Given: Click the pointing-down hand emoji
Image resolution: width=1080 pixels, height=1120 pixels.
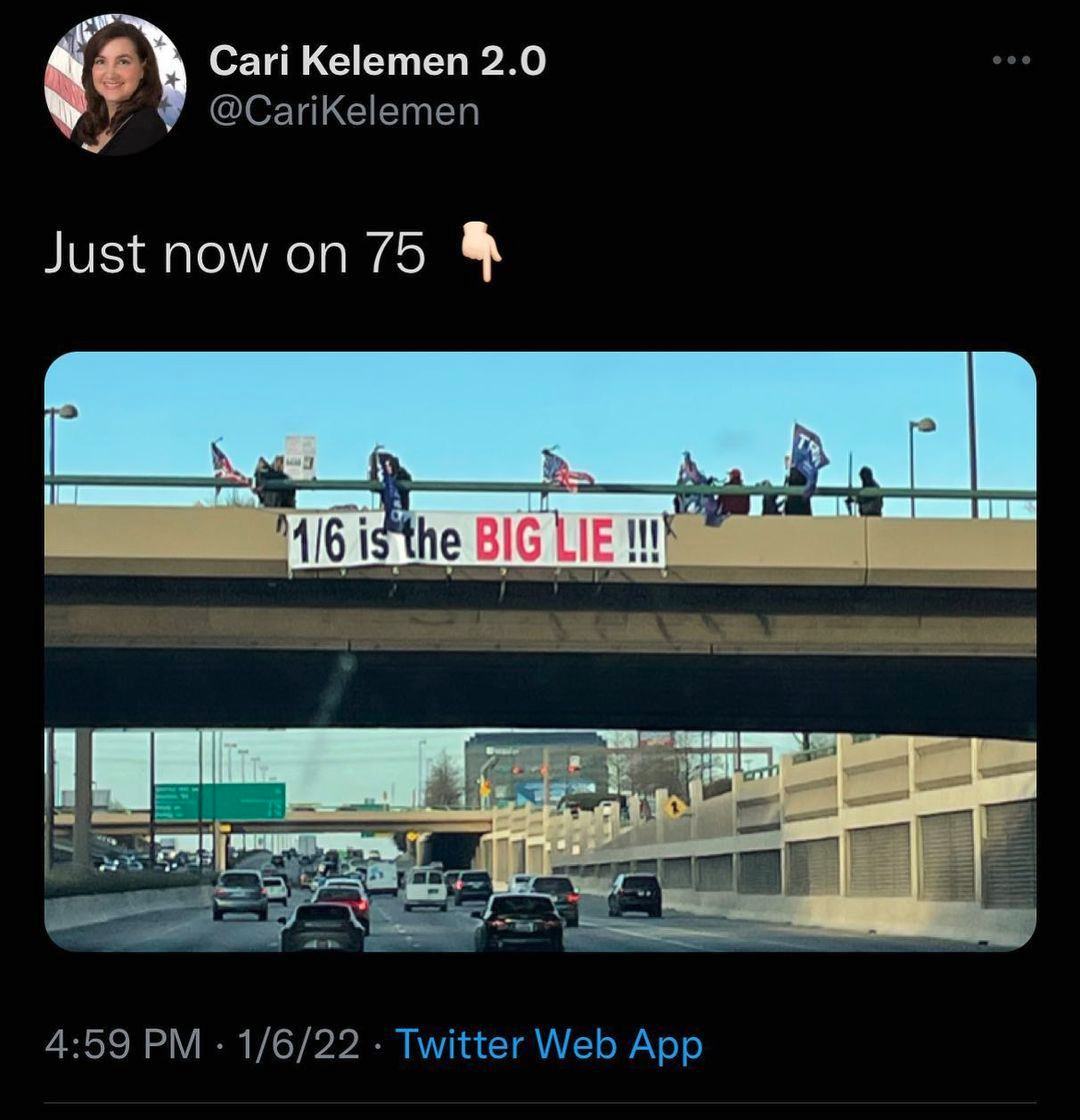Looking at the screenshot, I should pyautogui.click(x=480, y=253).
